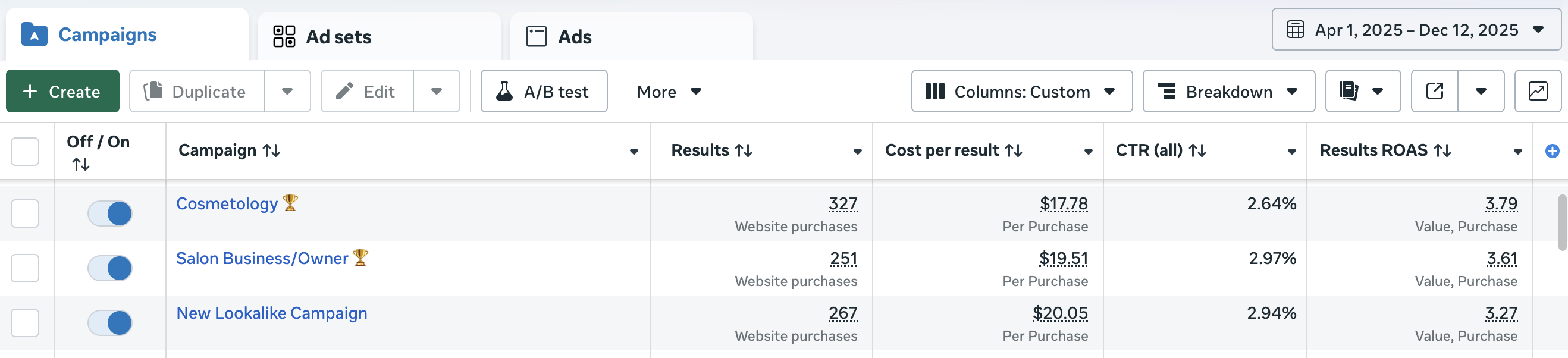
Task: Select the New Lookalike Campaign checkbox
Action: click(25, 323)
